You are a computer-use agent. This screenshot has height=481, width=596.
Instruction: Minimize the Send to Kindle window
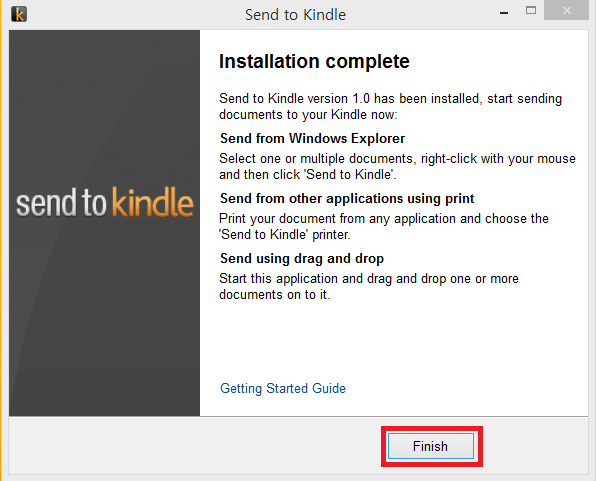pos(504,13)
